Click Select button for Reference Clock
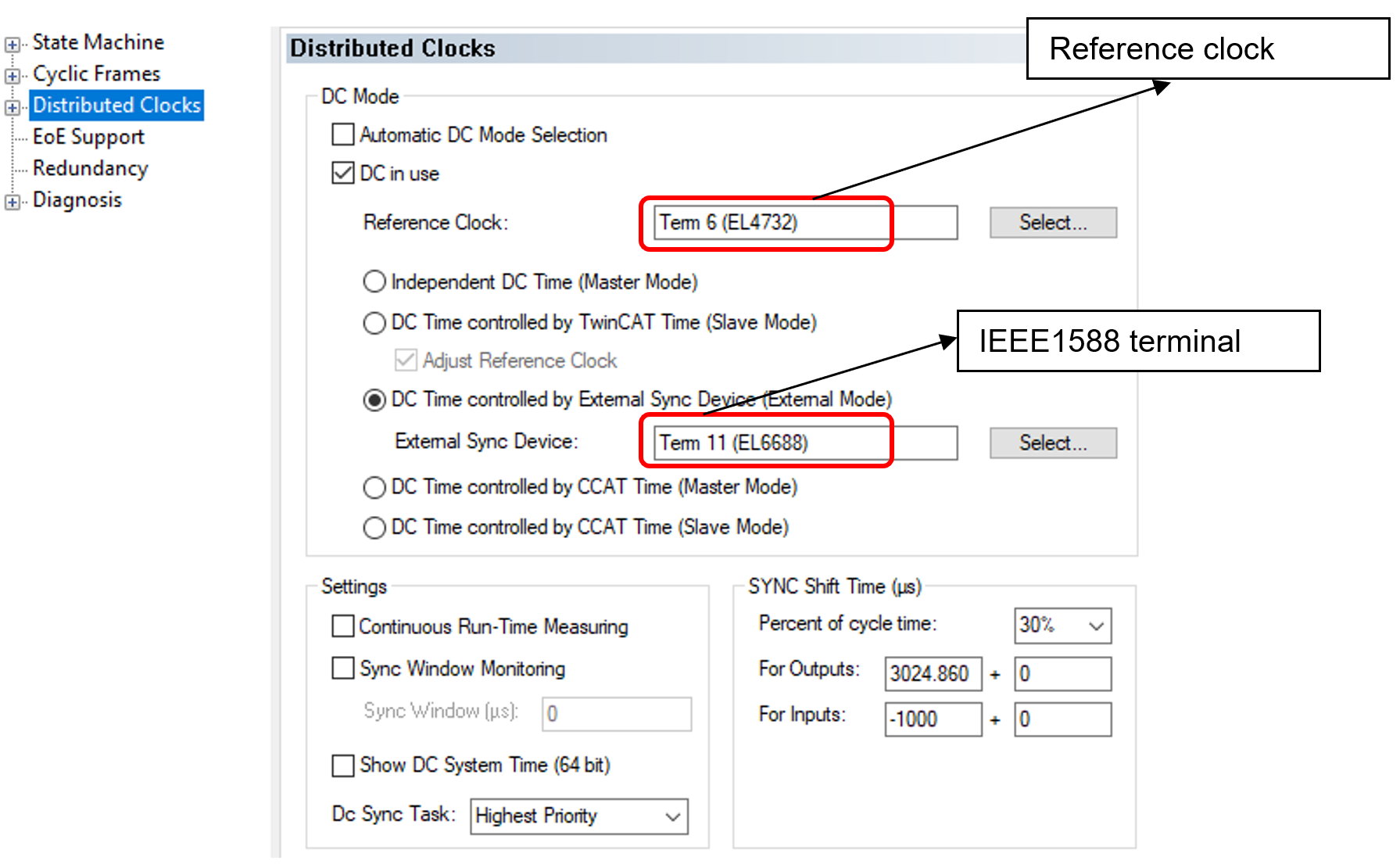Viewport: 1400px width, 864px height. pyautogui.click(x=1052, y=223)
